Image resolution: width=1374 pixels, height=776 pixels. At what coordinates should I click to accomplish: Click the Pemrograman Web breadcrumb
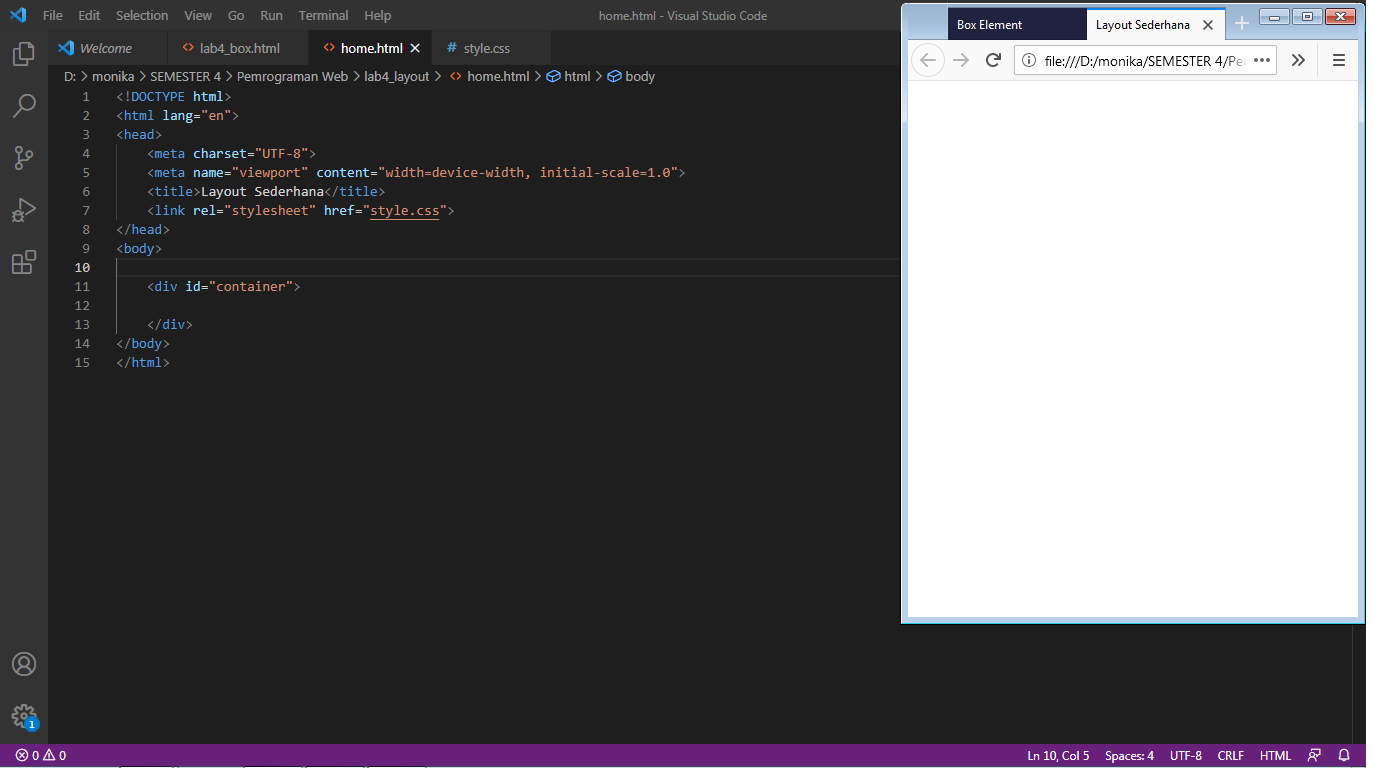(x=292, y=76)
